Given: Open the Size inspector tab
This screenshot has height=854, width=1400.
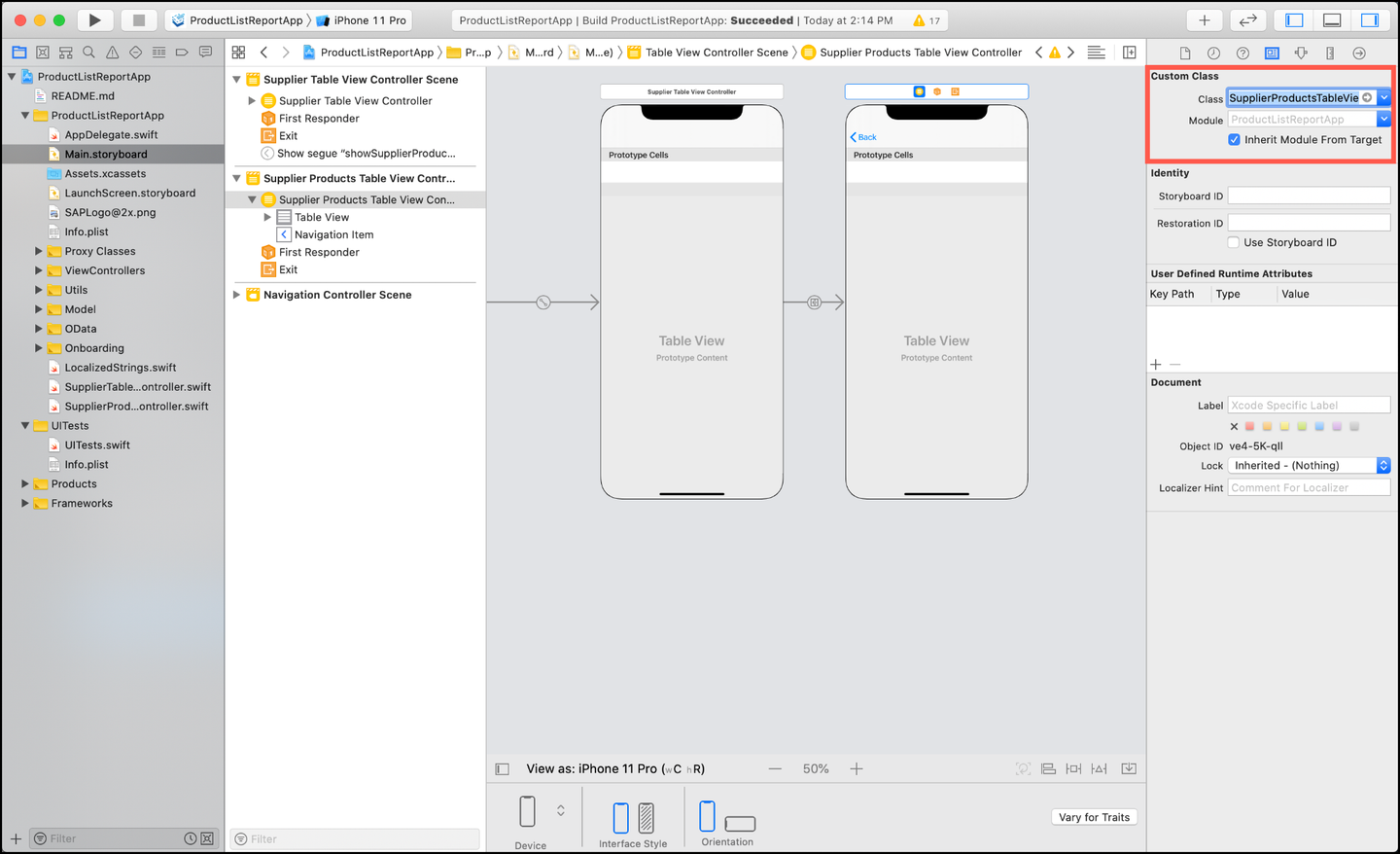Looking at the screenshot, I should click(1330, 53).
